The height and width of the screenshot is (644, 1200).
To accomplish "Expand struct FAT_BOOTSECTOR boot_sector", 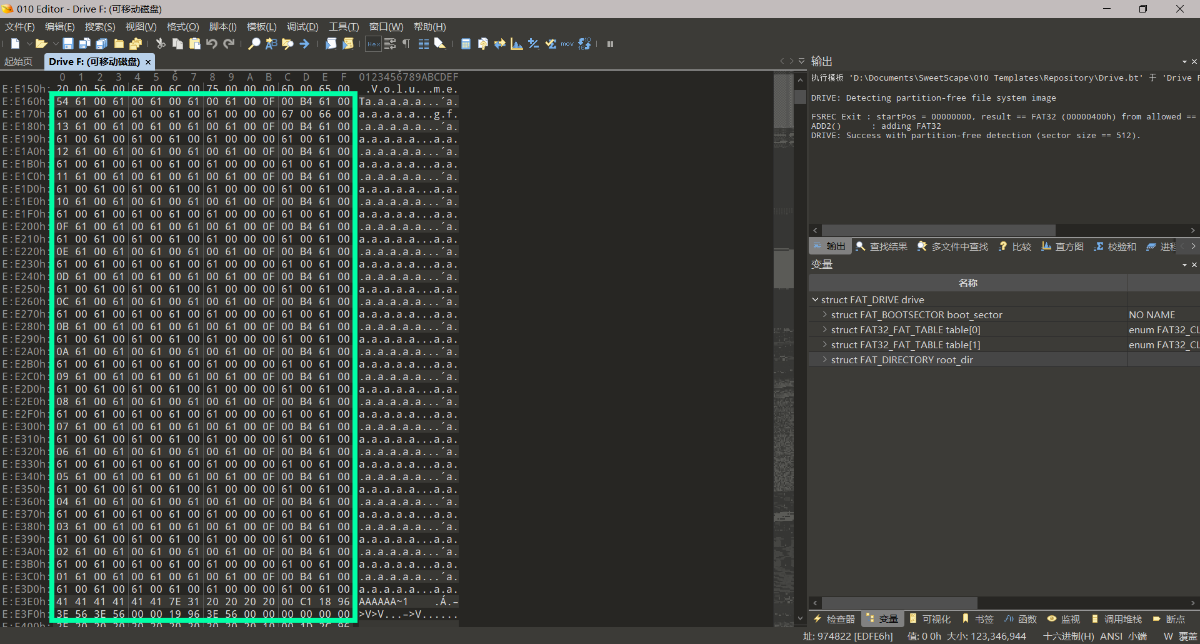I will coord(825,315).
